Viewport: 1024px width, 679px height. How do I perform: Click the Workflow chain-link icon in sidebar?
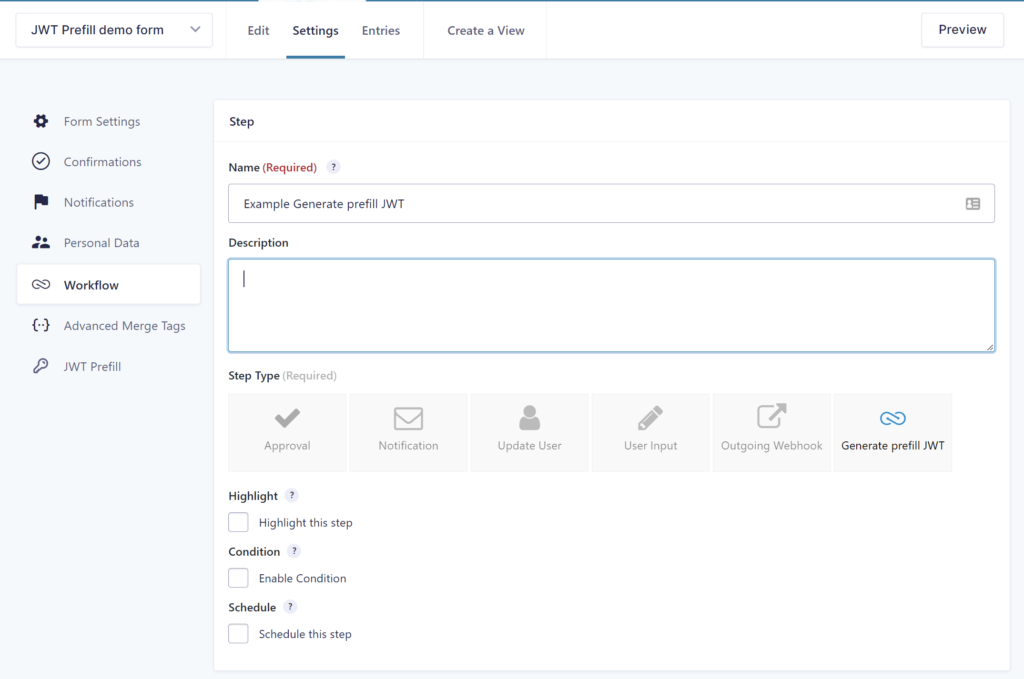tap(40, 285)
